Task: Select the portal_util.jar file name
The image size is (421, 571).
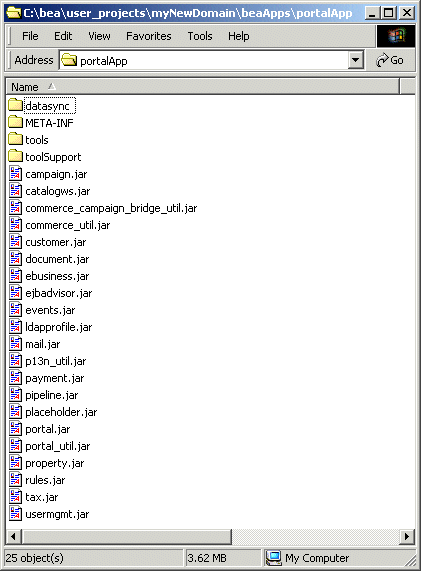Action: point(58,446)
